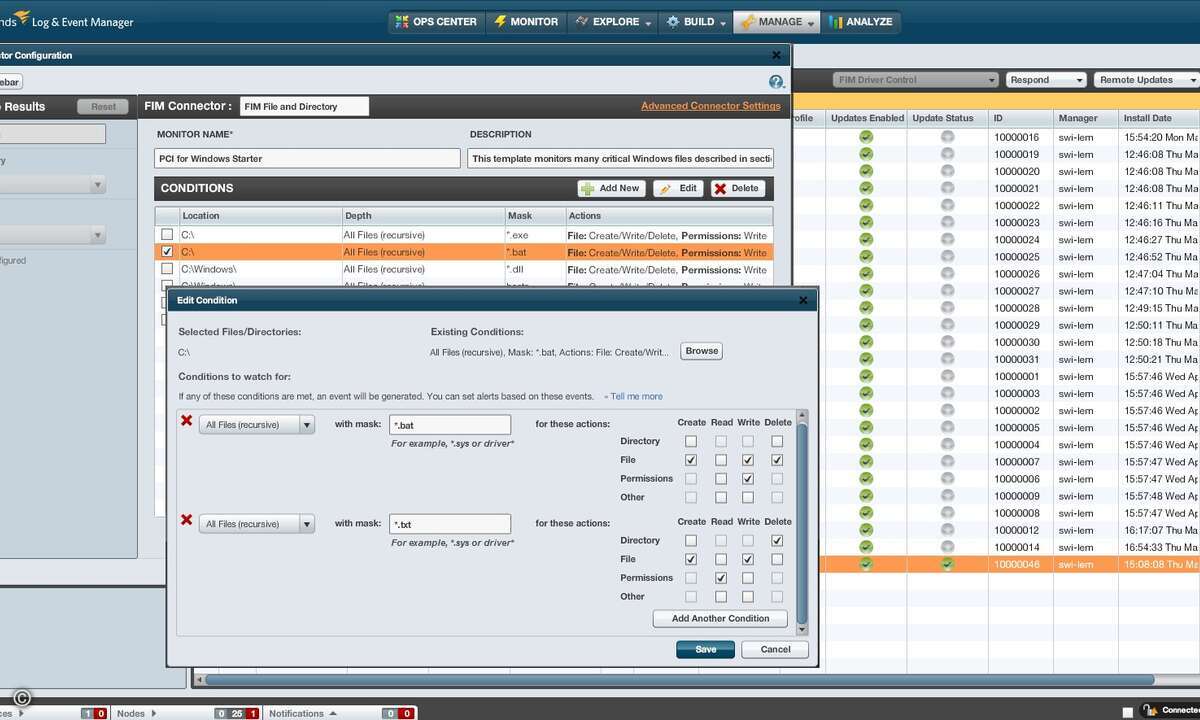The image size is (1200, 720).
Task: Open the All Files (recursive) dropdown
Action: tap(308, 424)
